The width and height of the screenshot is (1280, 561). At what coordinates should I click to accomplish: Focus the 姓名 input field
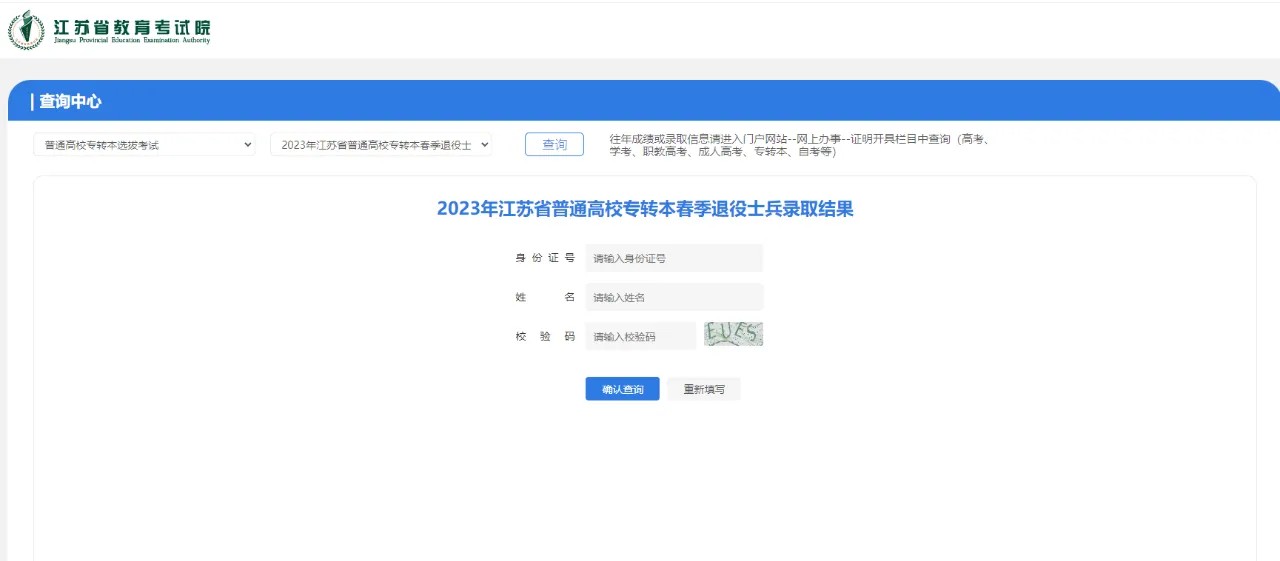tap(674, 297)
